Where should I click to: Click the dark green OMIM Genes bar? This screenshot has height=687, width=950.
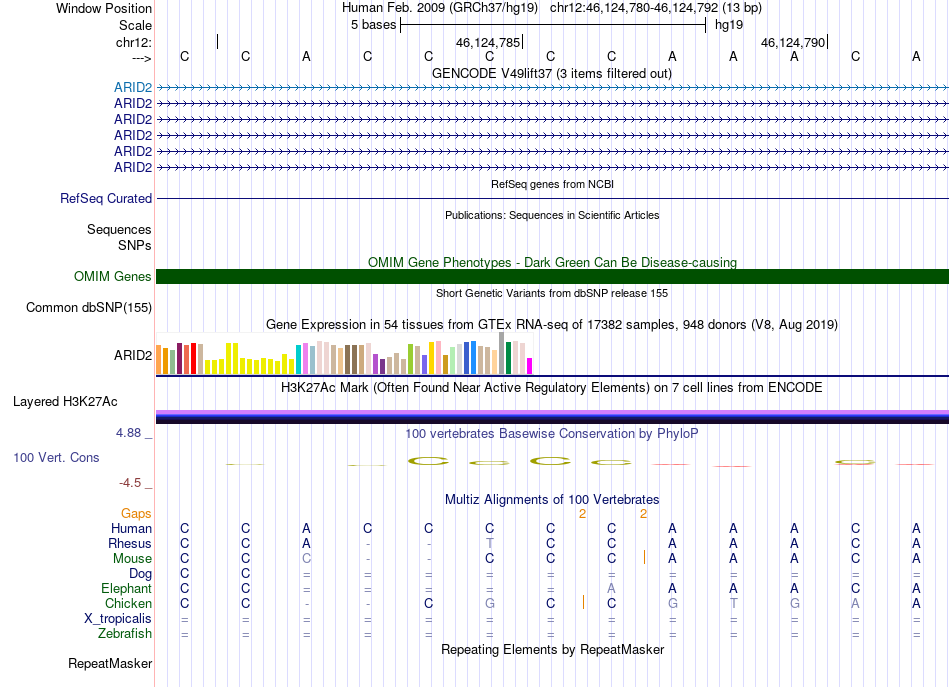coord(552,276)
